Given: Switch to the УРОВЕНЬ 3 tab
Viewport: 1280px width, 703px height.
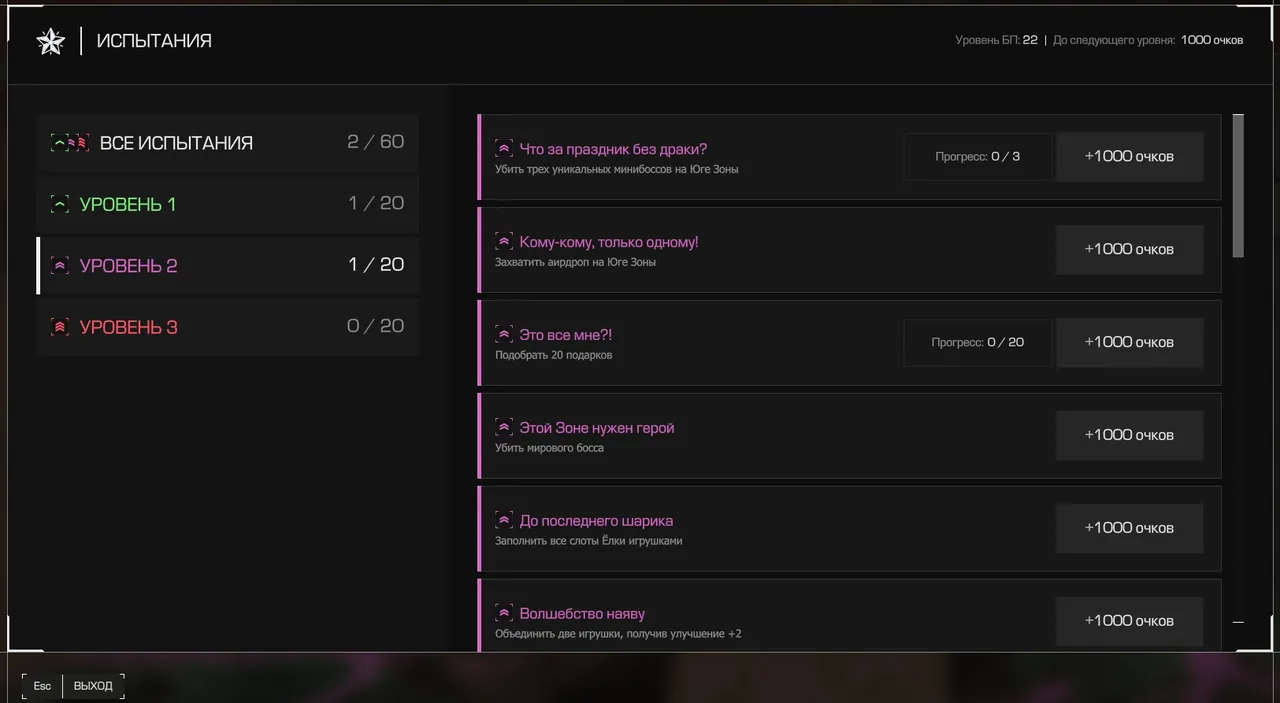Looking at the screenshot, I should [x=228, y=326].
